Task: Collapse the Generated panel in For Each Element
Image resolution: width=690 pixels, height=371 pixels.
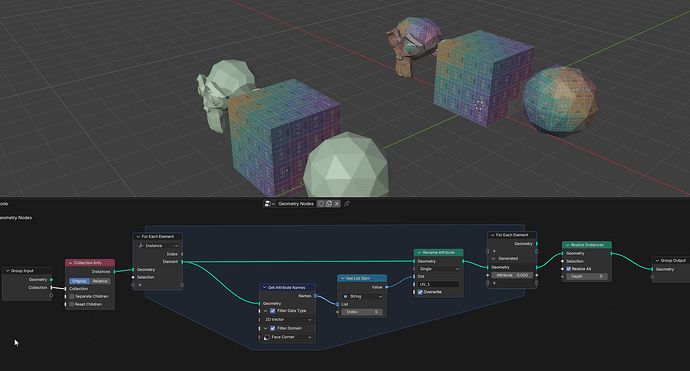Action: tap(494, 259)
